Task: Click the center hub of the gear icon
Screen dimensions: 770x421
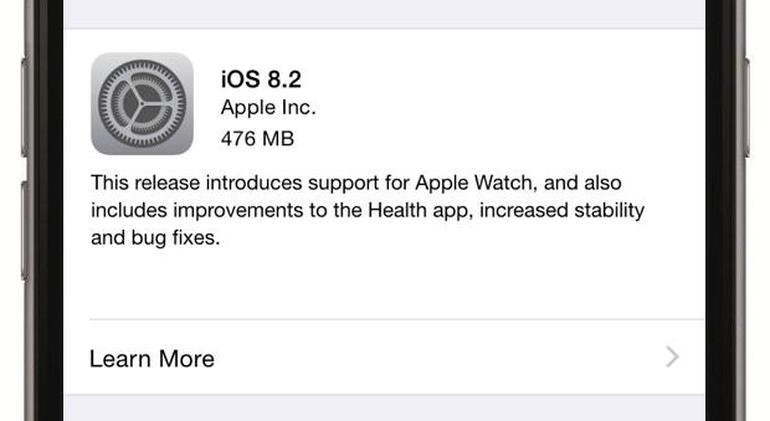Action: pos(141,104)
